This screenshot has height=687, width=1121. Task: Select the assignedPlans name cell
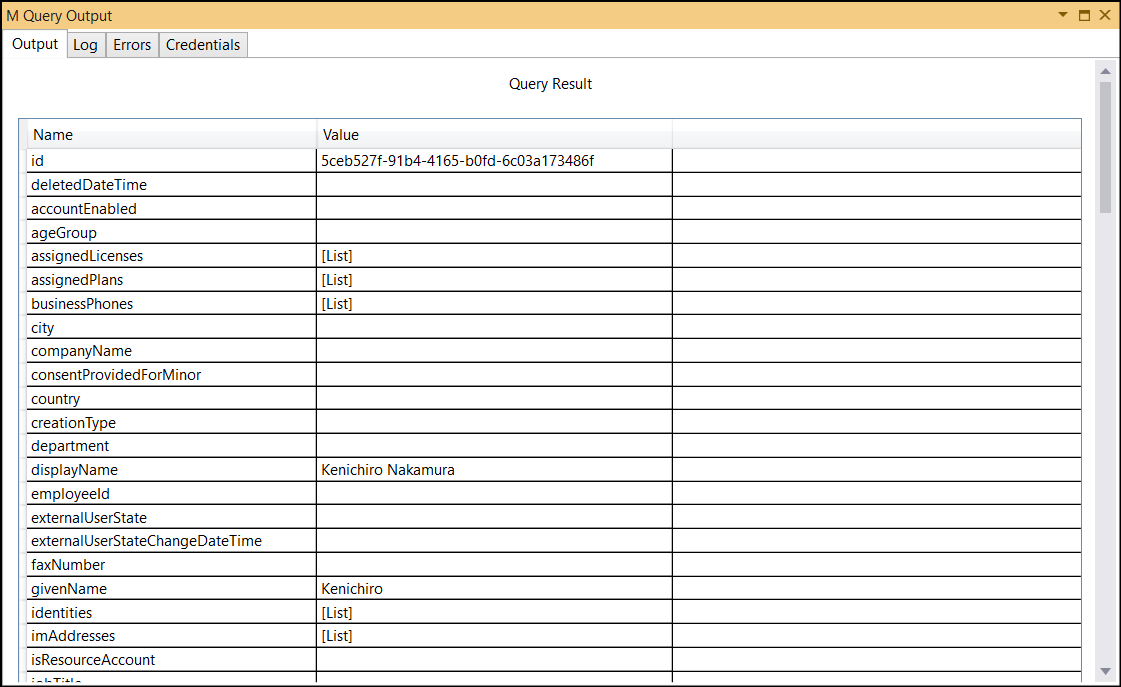[x=172, y=280]
